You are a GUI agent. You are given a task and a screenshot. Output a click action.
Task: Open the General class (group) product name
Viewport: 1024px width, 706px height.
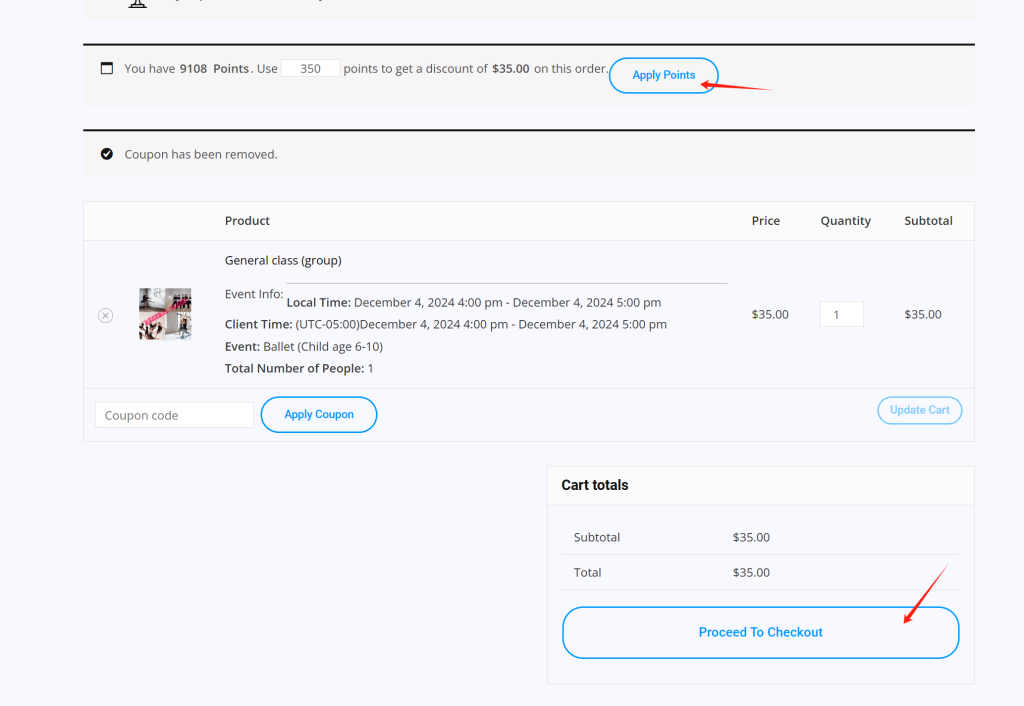(x=283, y=260)
